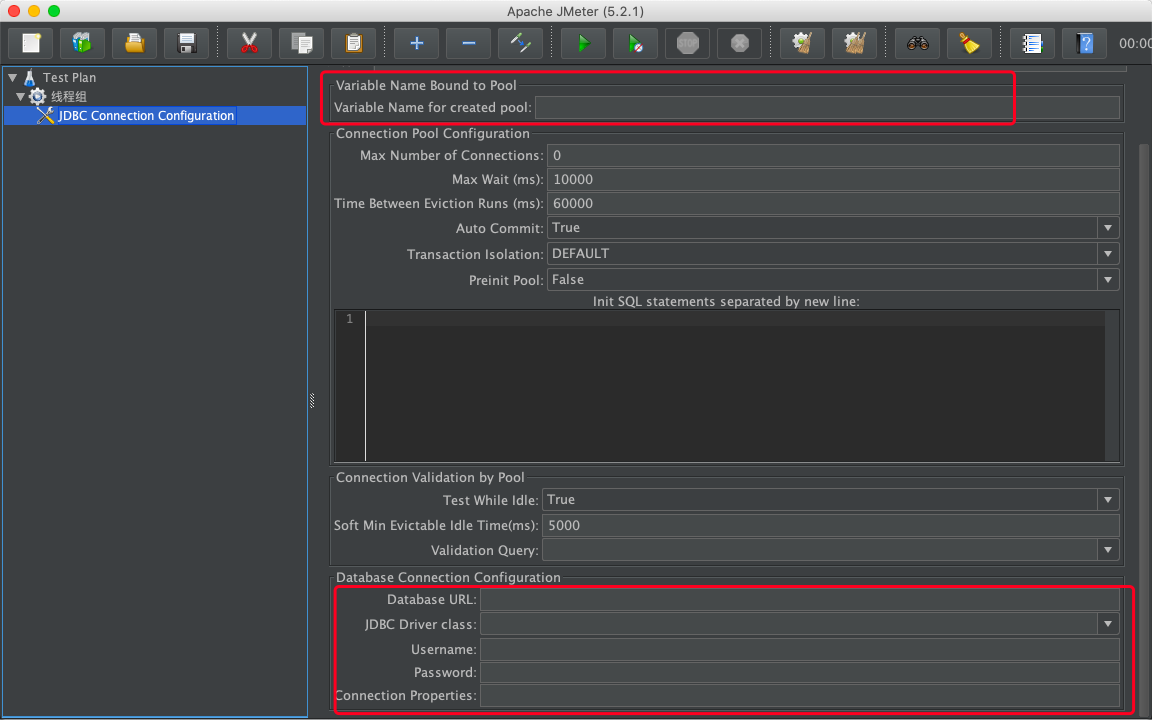Image resolution: width=1152 pixels, height=720 pixels.
Task: Search the tree with binoculars icon
Action: tap(918, 43)
